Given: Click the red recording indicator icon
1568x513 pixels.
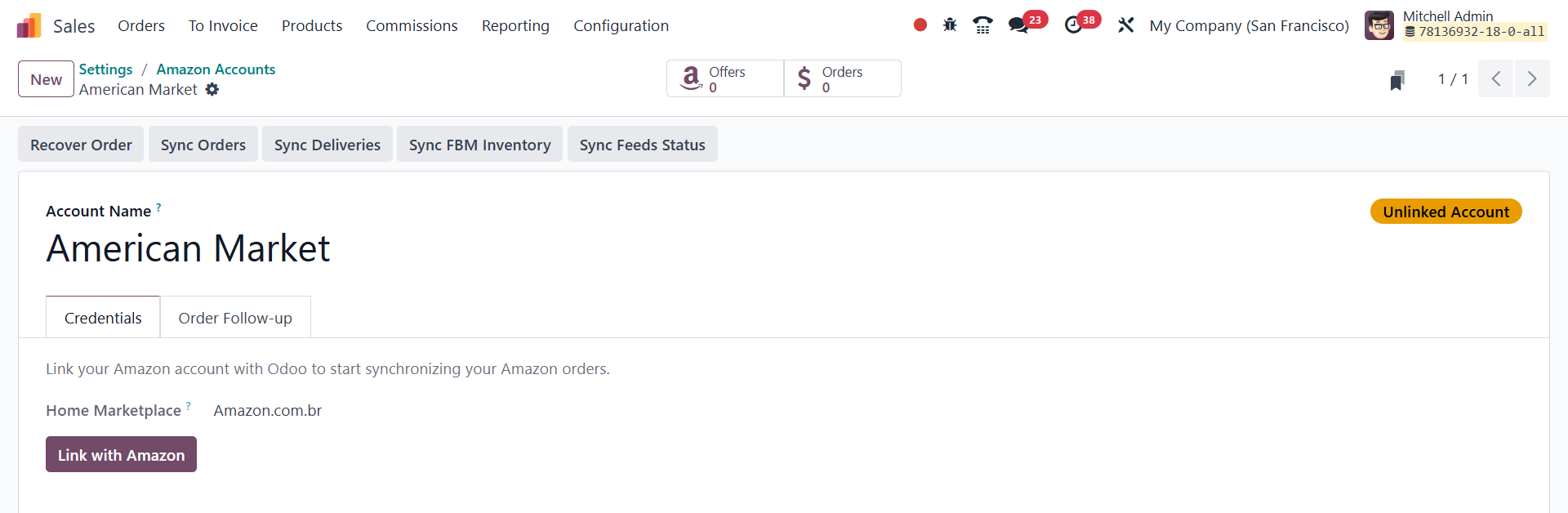Looking at the screenshot, I should click(920, 25).
